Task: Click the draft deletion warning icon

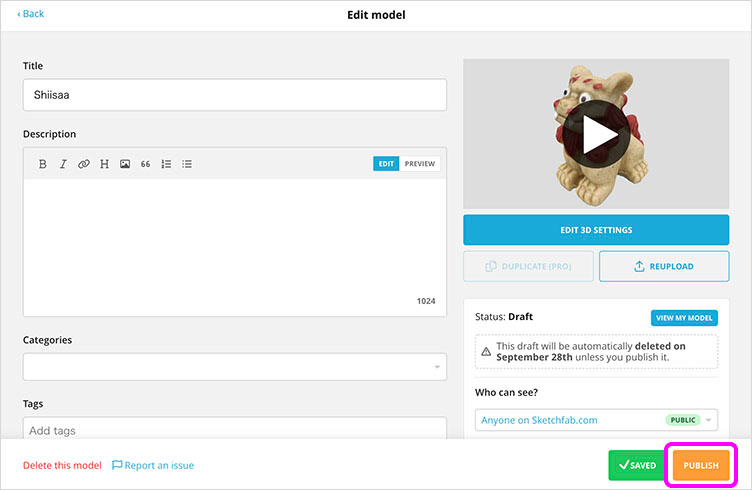Action: click(486, 351)
